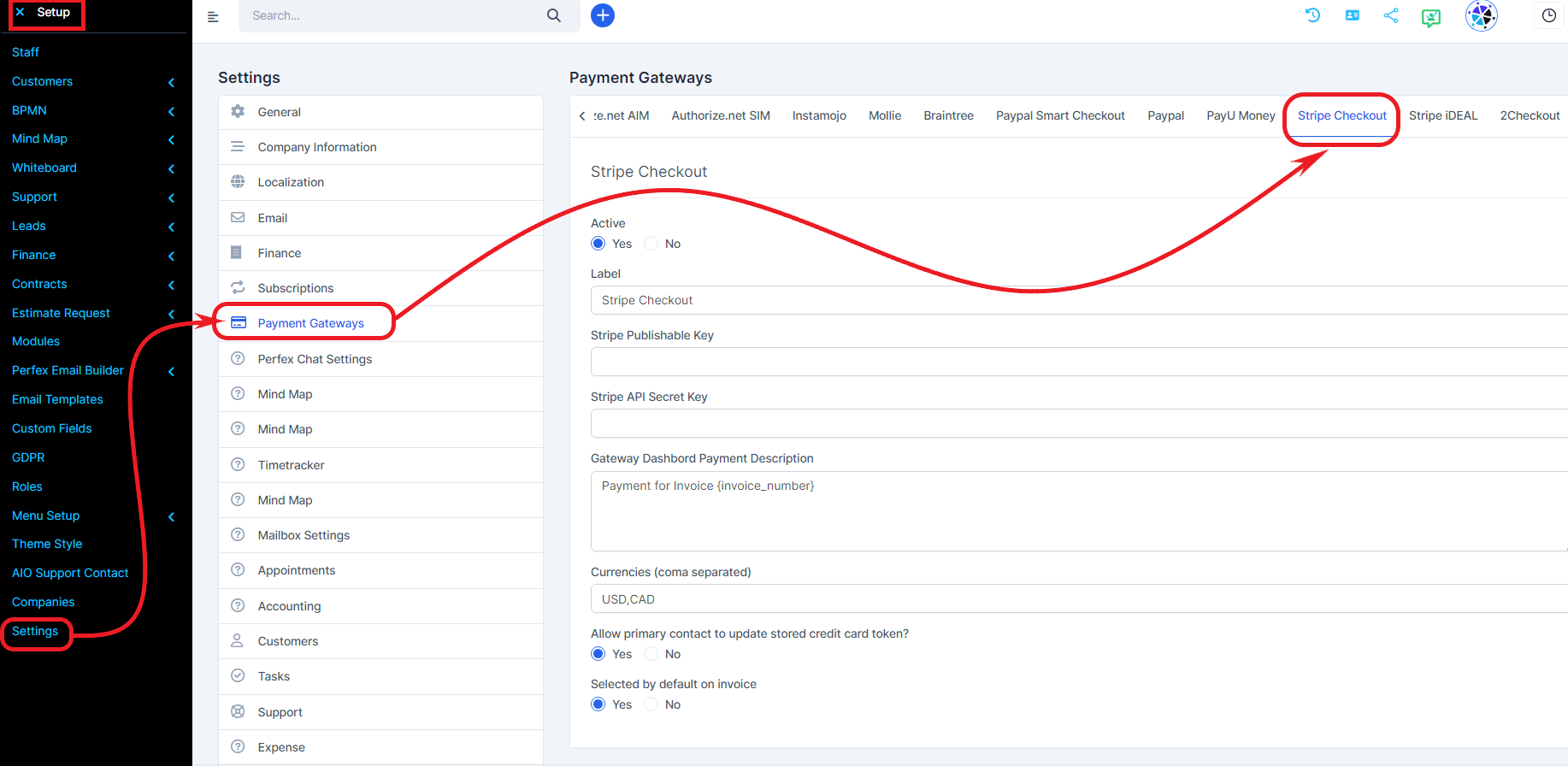This screenshot has width=1568, height=766.
Task: Open Theme Style in sidebar
Action: (x=47, y=544)
